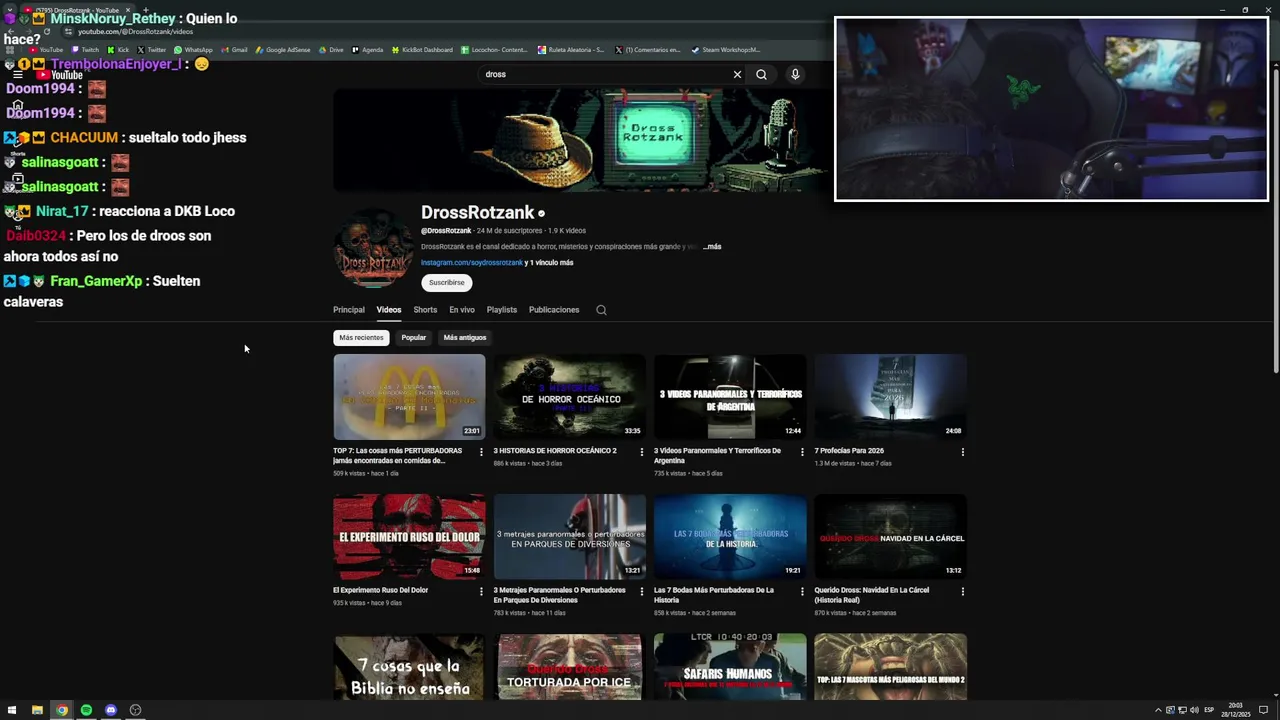Click the DrossRotzank channel avatar
Viewport: 1280px width, 720px height.
pyautogui.click(x=373, y=249)
